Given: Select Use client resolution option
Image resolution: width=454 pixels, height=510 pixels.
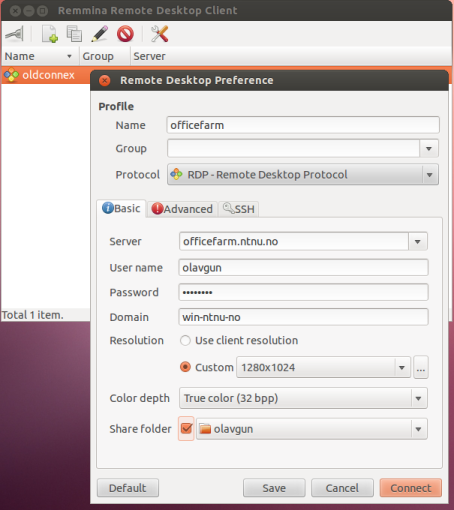Looking at the screenshot, I should coord(185,340).
